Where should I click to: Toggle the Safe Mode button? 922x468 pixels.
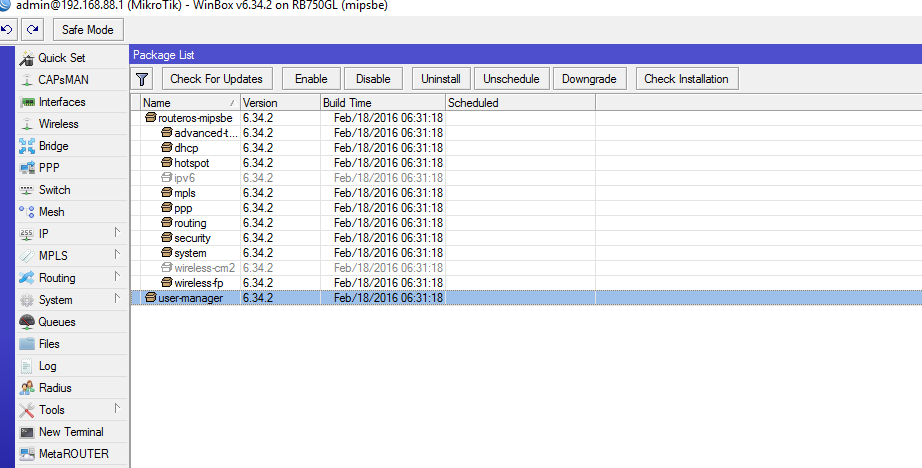[x=88, y=30]
